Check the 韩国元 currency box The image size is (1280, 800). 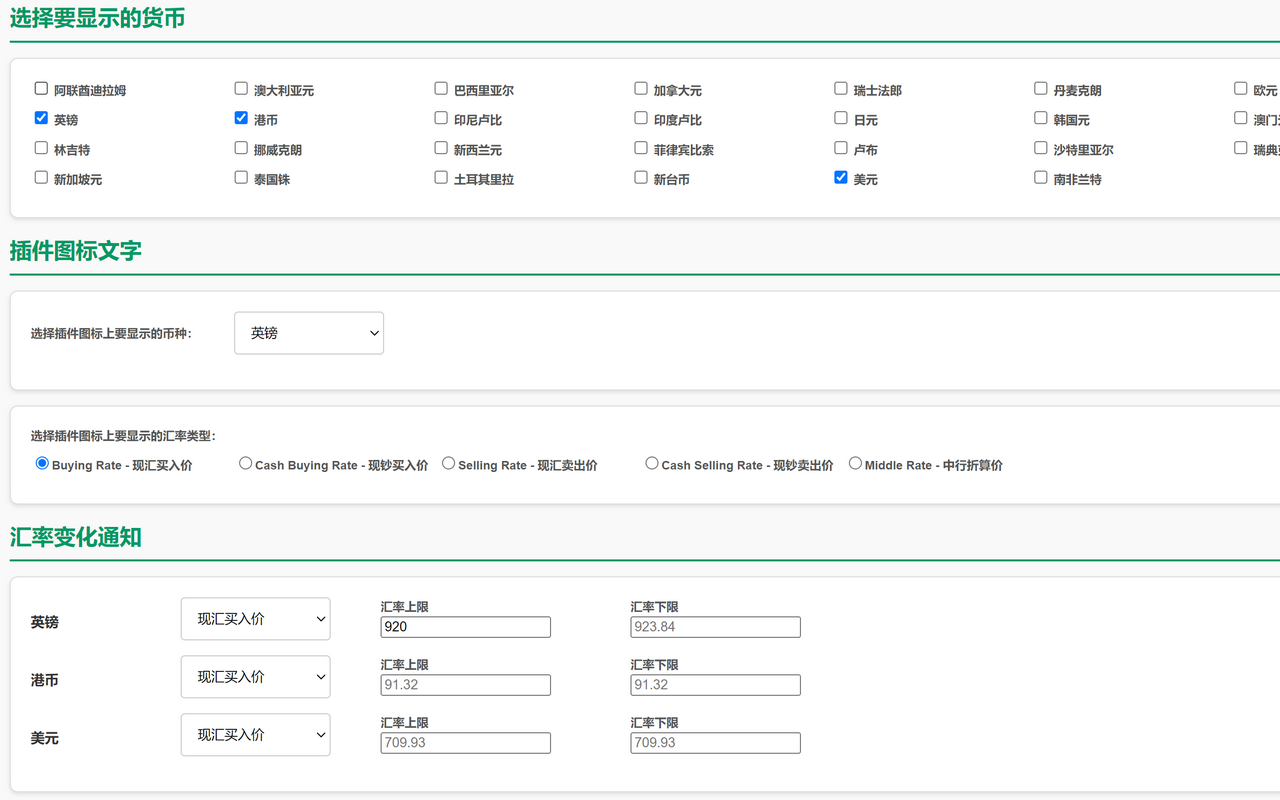[x=1040, y=117]
